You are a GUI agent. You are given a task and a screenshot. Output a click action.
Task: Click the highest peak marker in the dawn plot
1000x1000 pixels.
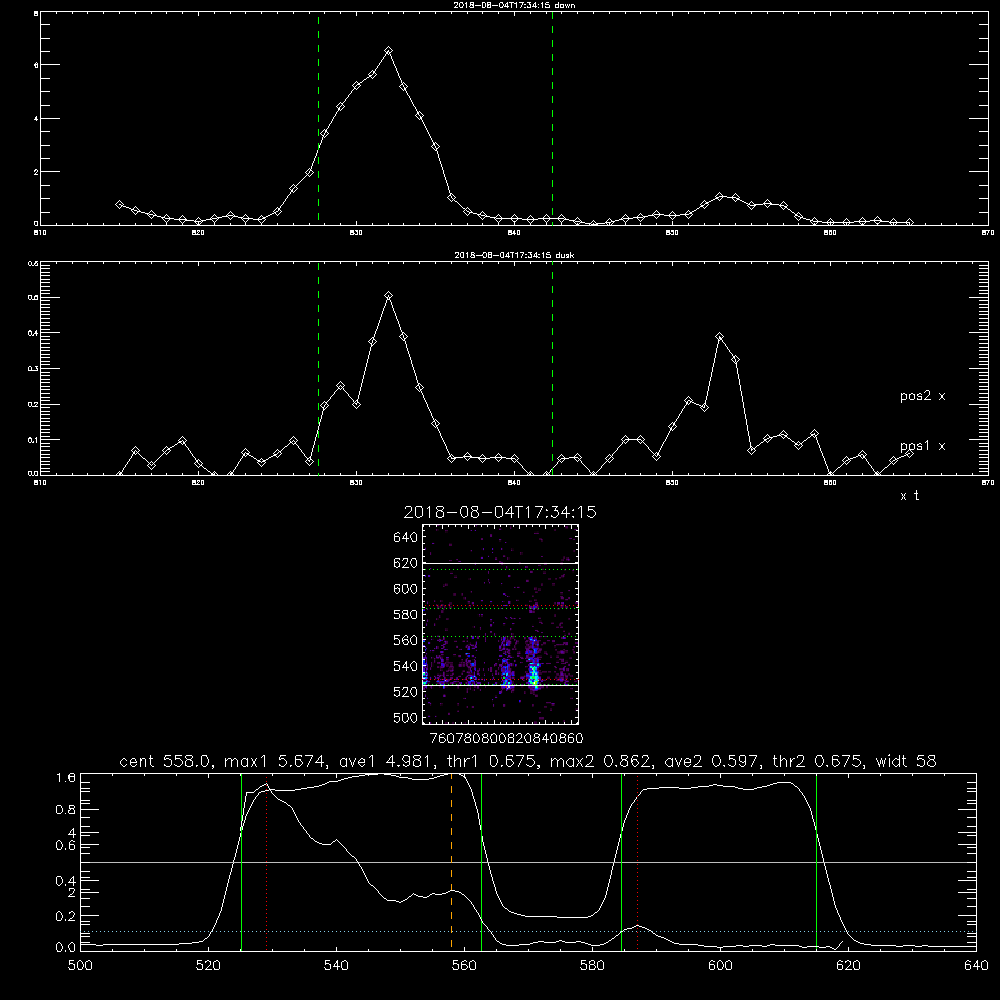click(x=388, y=50)
